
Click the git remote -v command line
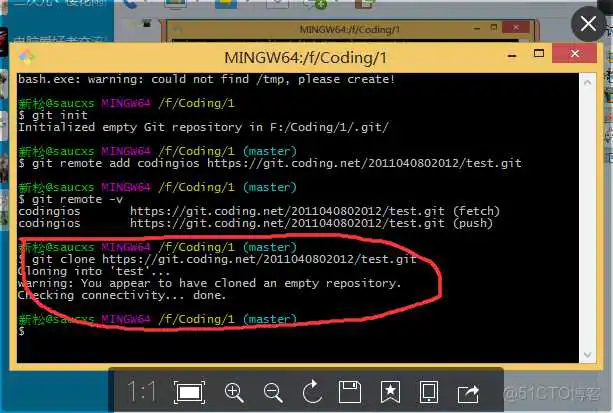tap(68, 200)
